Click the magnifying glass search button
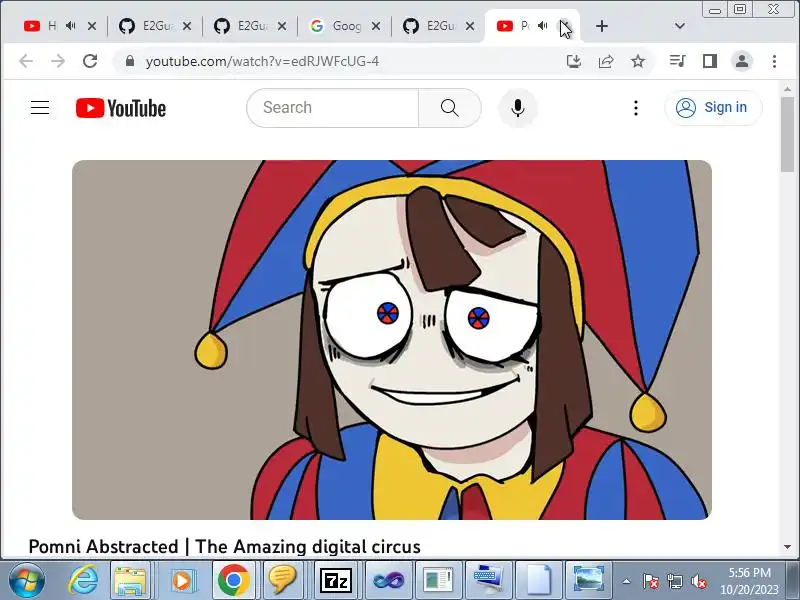The image size is (800, 600). tap(449, 108)
